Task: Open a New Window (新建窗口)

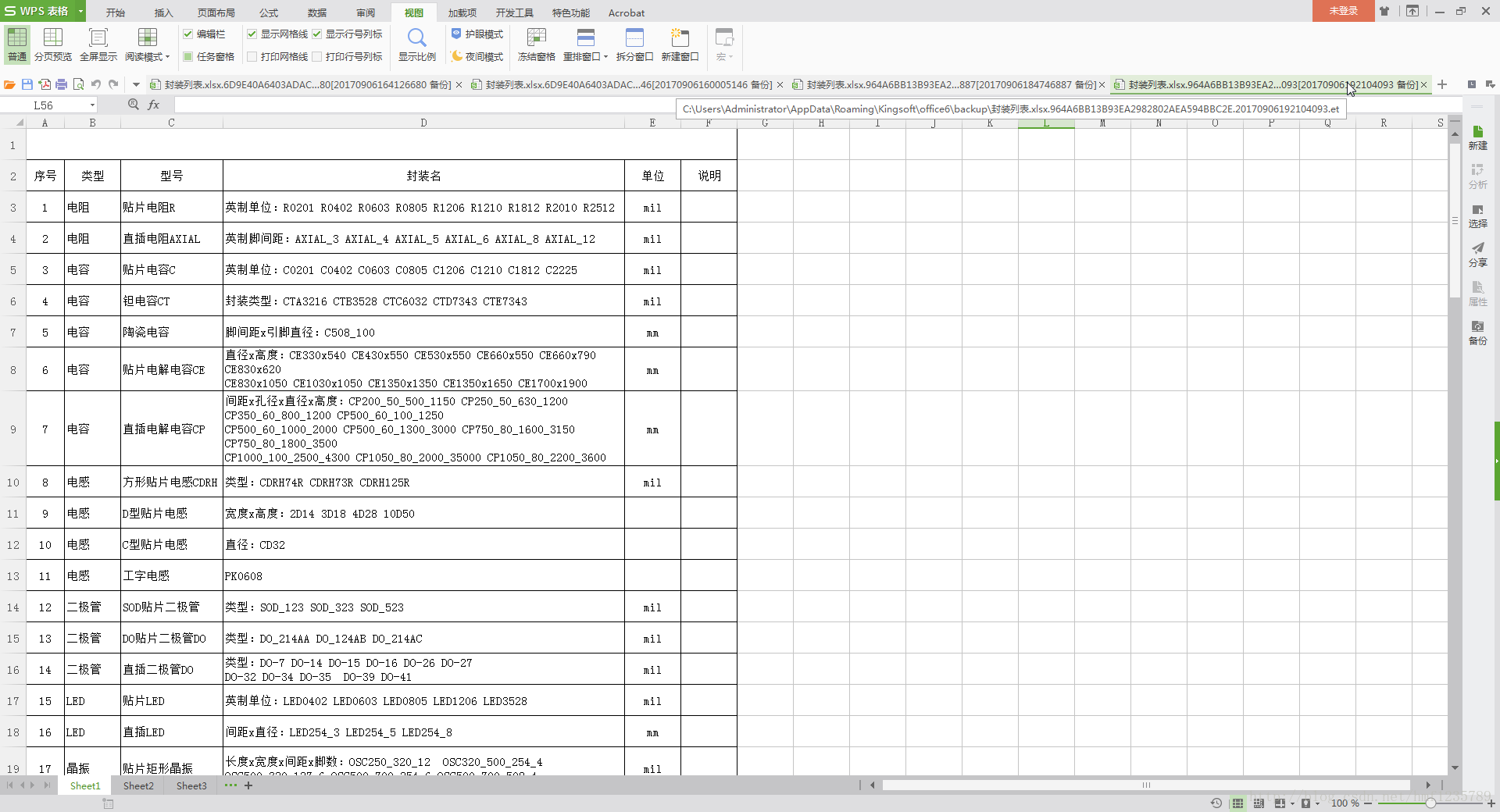Action: tap(680, 44)
